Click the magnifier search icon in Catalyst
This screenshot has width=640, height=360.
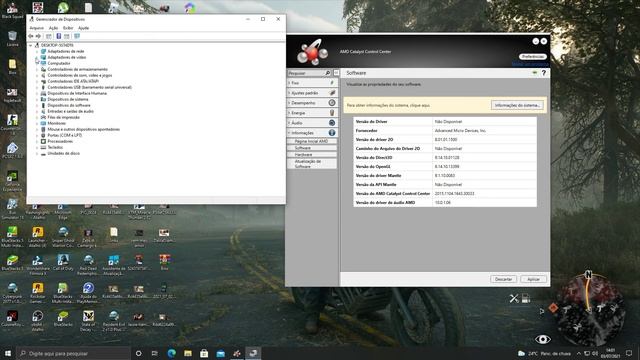327,73
